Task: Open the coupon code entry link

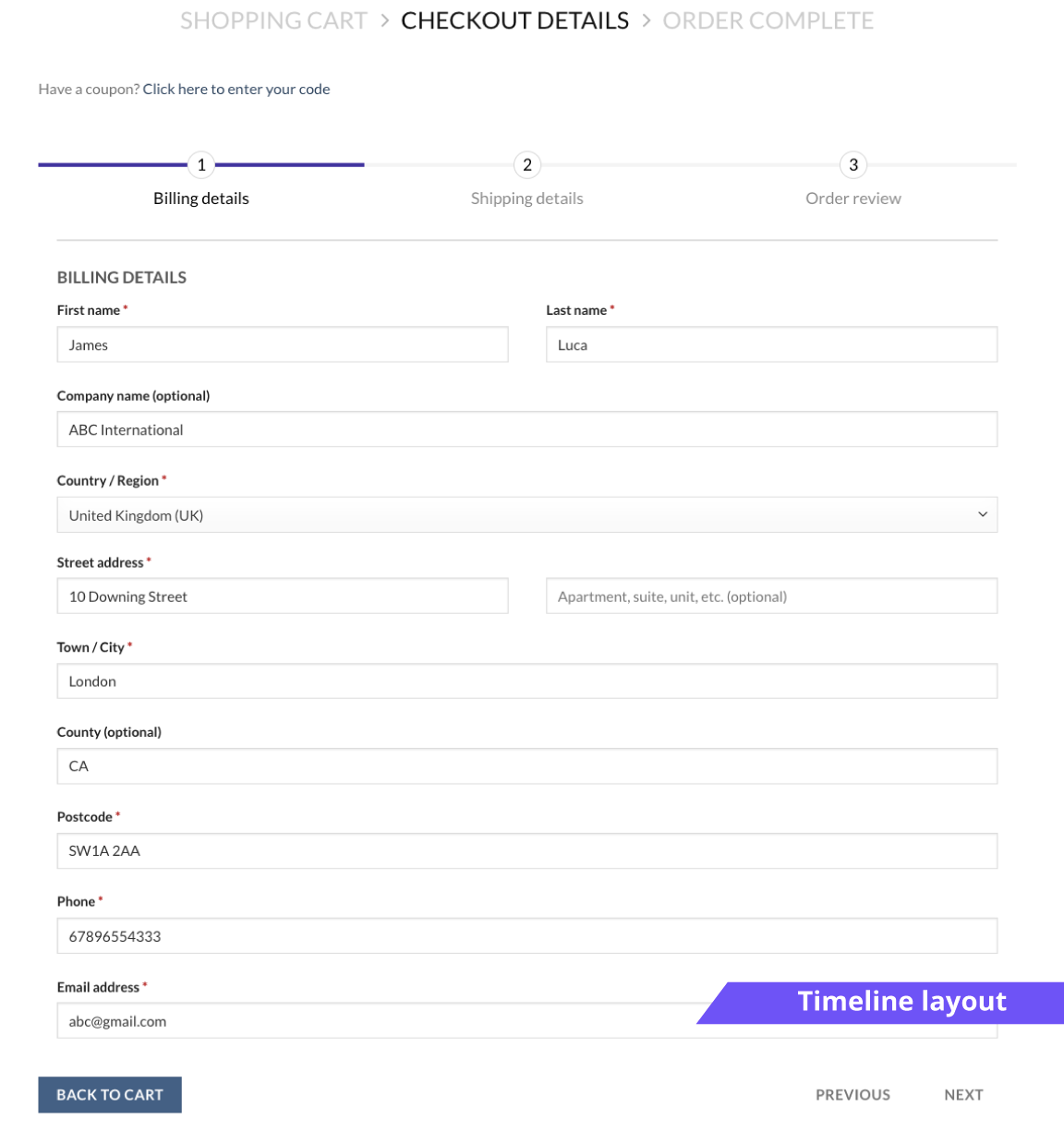Action: click(x=236, y=90)
